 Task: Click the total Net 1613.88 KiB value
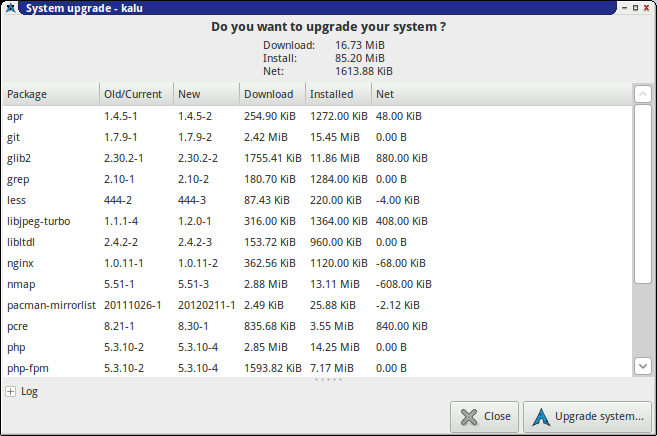(x=364, y=71)
